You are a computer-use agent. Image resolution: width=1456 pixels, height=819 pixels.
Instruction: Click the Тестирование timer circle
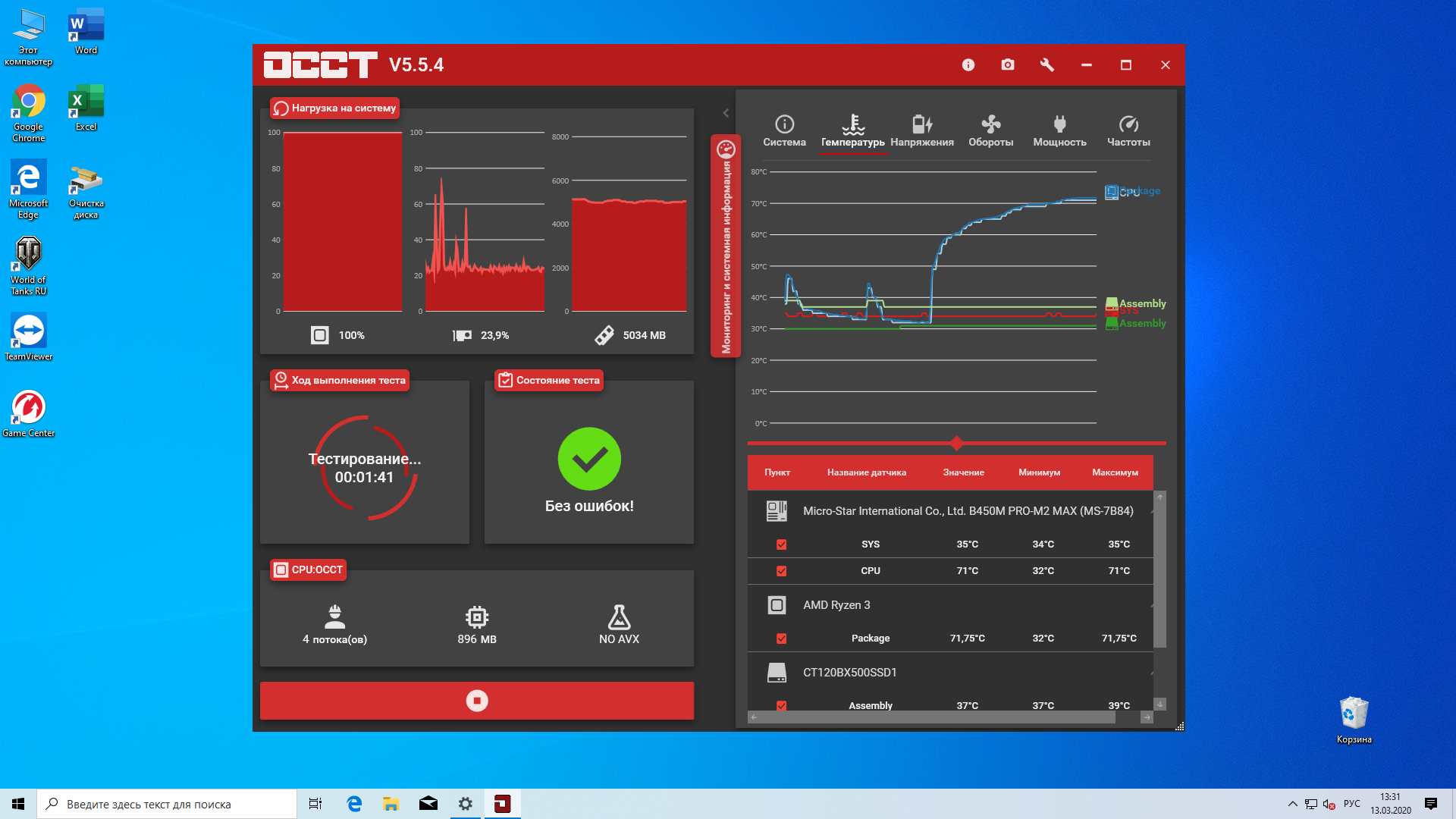(365, 468)
